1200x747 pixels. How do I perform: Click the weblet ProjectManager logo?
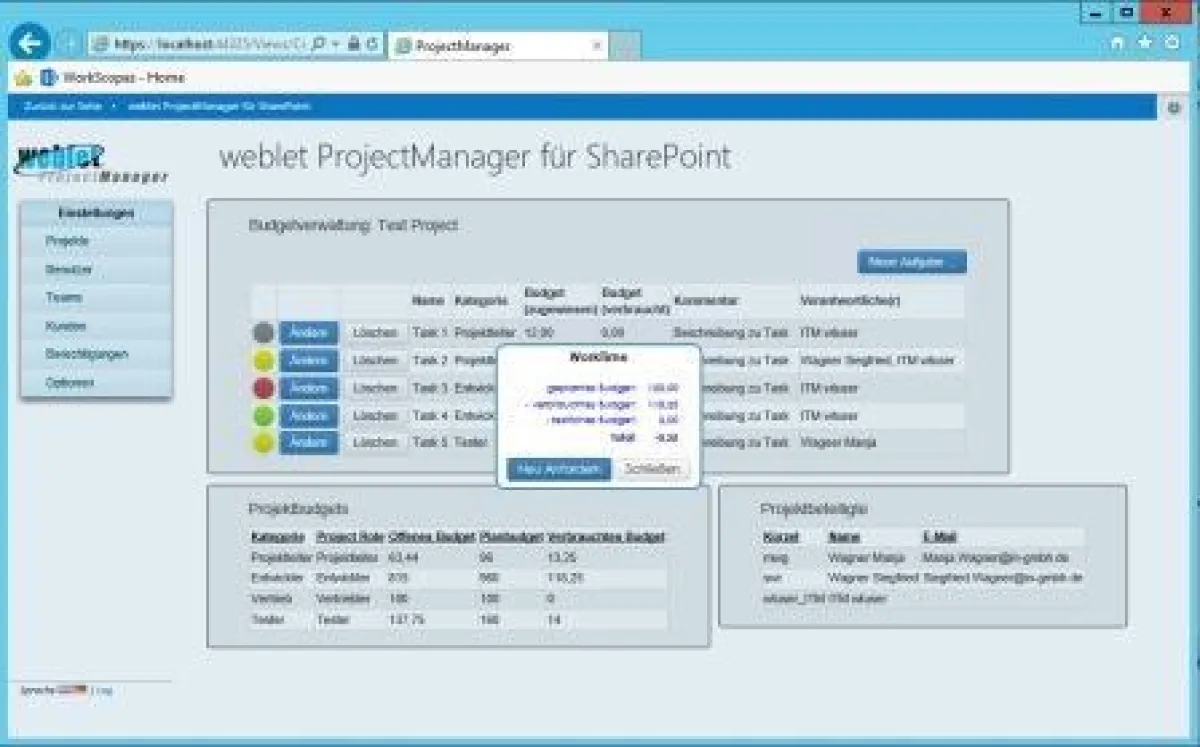[92, 164]
